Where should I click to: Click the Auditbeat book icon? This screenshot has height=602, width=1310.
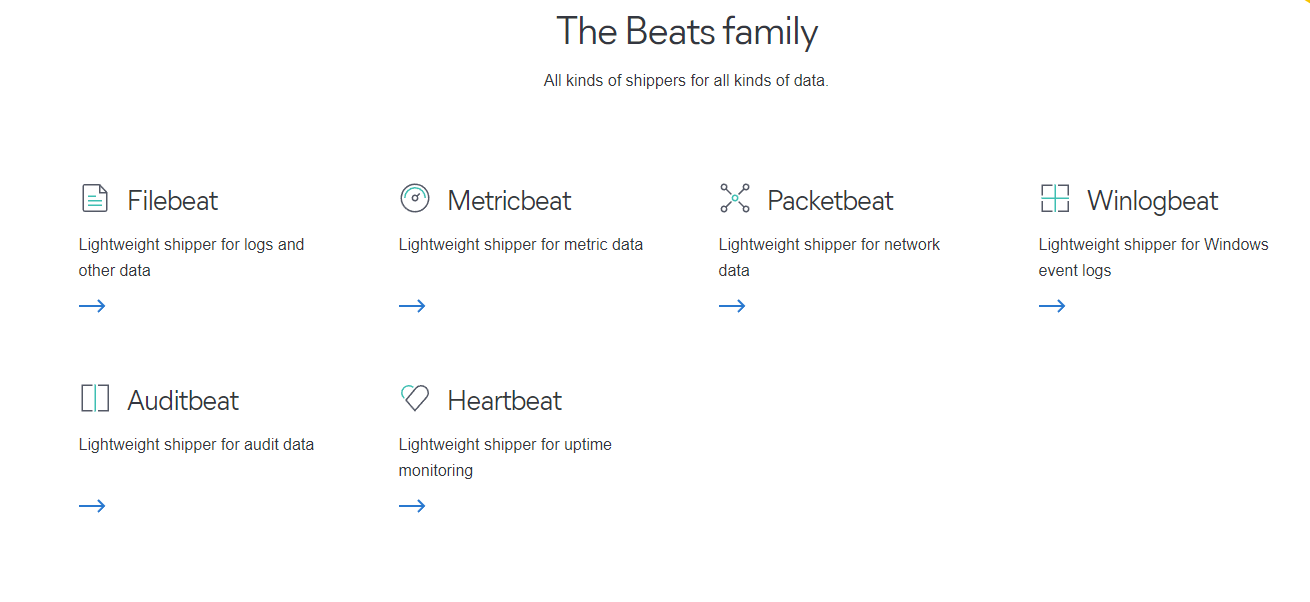pyautogui.click(x=94, y=398)
